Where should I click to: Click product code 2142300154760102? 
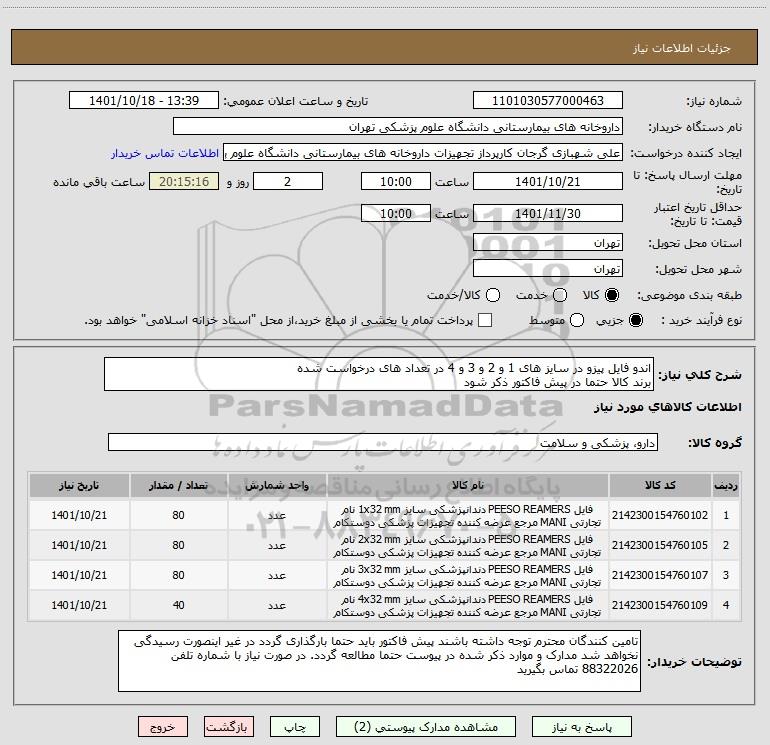(x=660, y=515)
